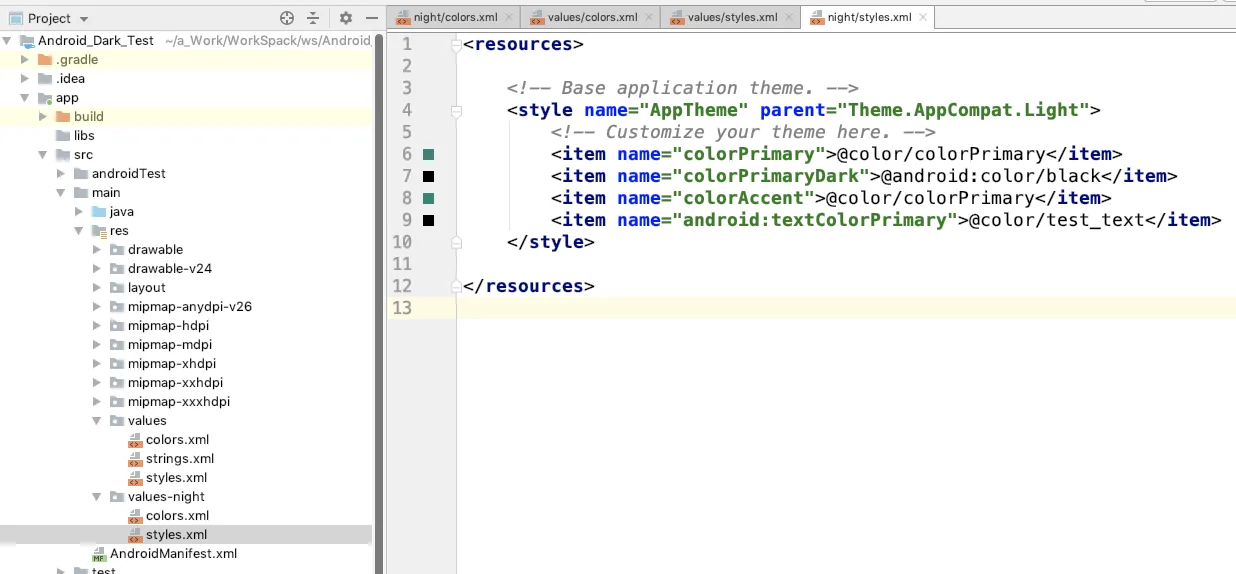Collapse the app module
The width and height of the screenshot is (1236, 574).
pos(25,98)
